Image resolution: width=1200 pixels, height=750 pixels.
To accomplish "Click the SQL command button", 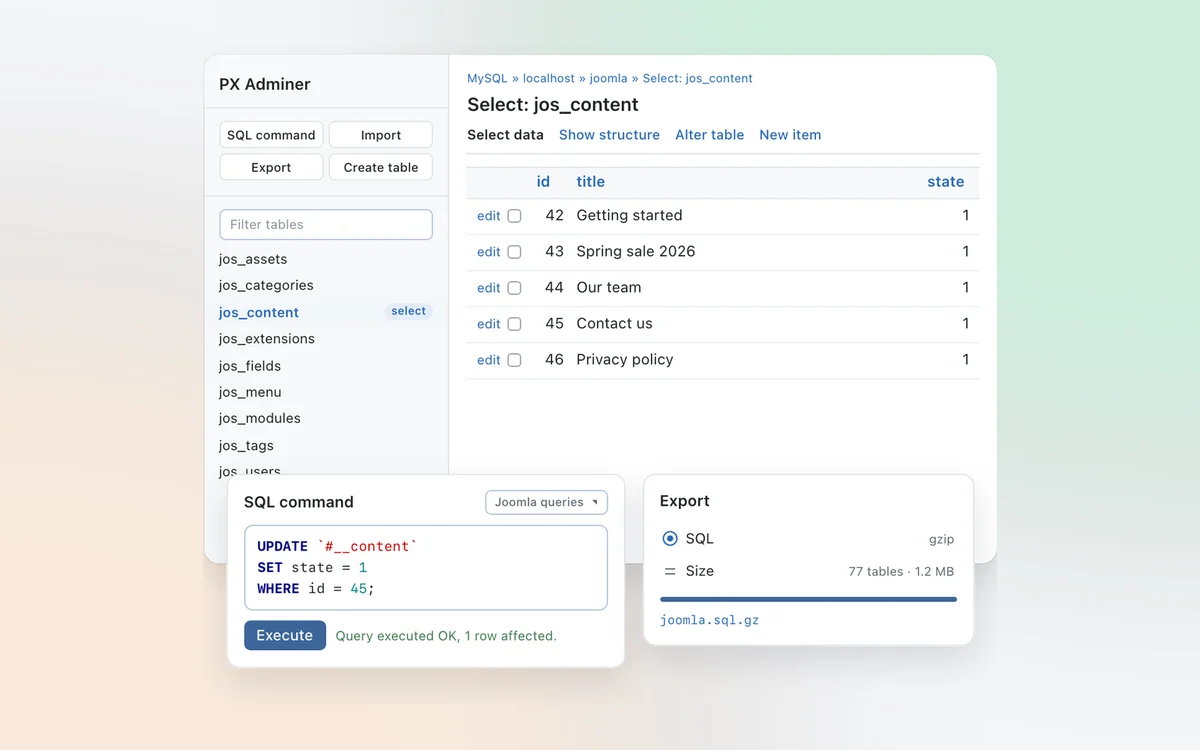I will tap(271, 135).
